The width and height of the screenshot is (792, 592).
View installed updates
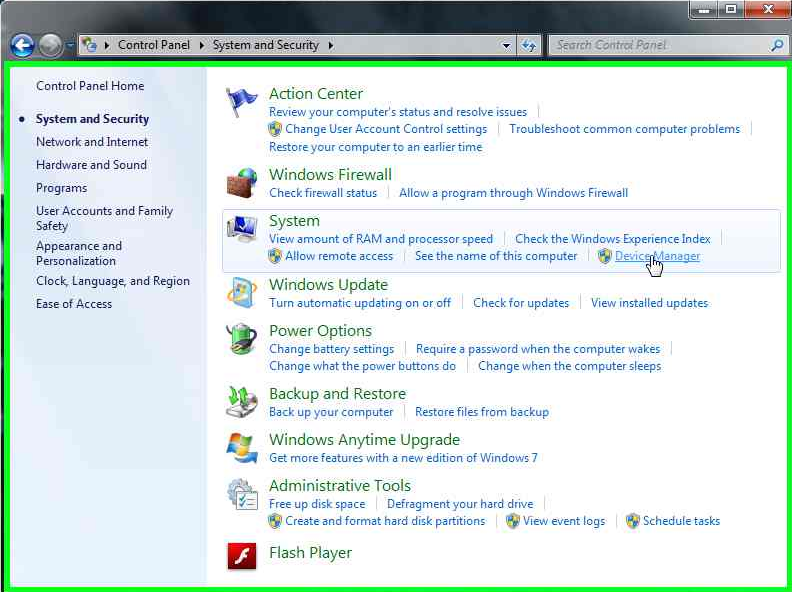tap(650, 303)
